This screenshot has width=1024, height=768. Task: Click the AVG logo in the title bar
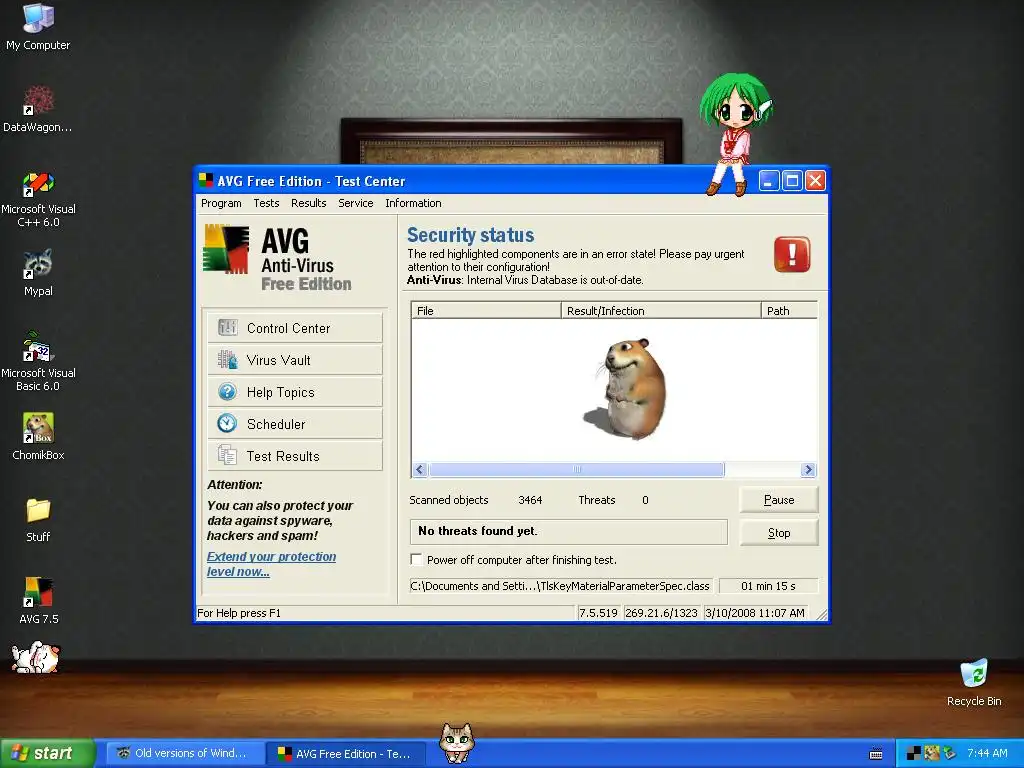click(206, 180)
